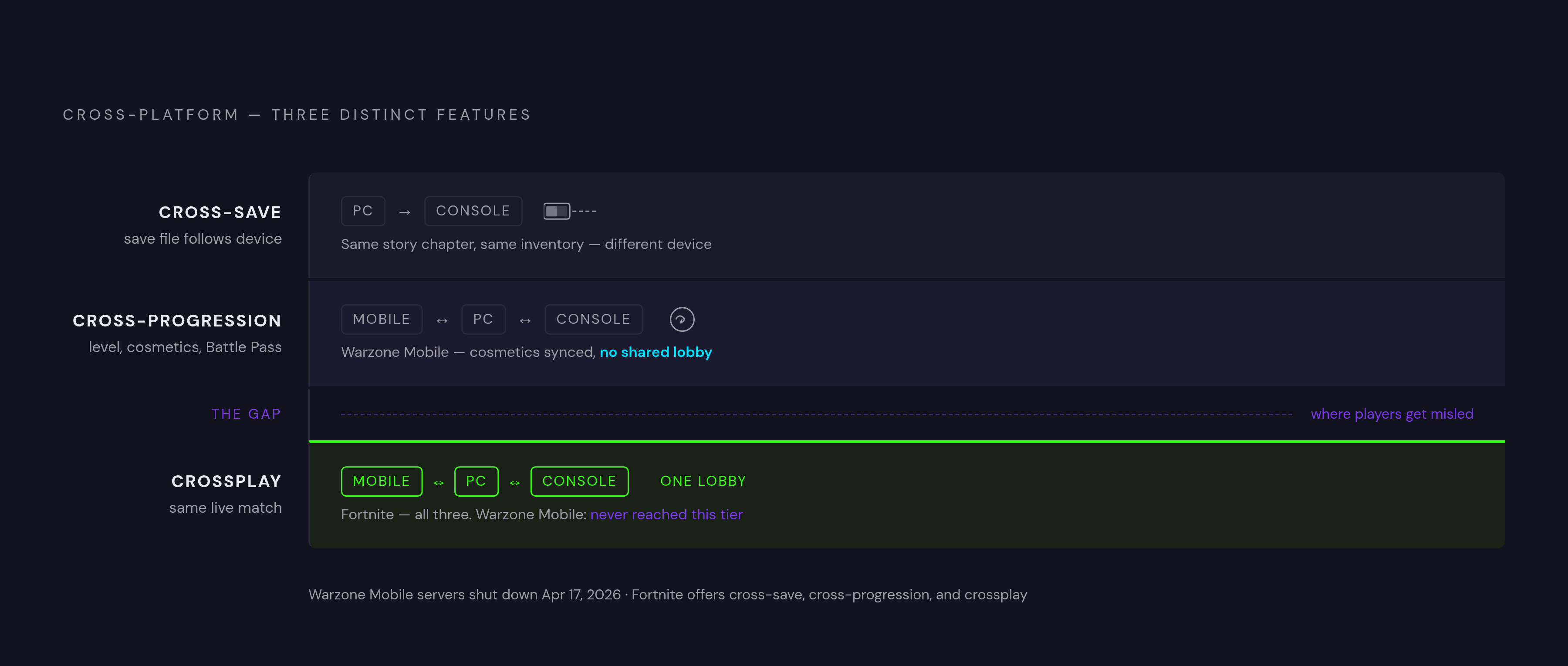Viewport: 1568px width, 666px height.
Task: Click 'Fortnite — all three' description text
Action: click(x=406, y=515)
